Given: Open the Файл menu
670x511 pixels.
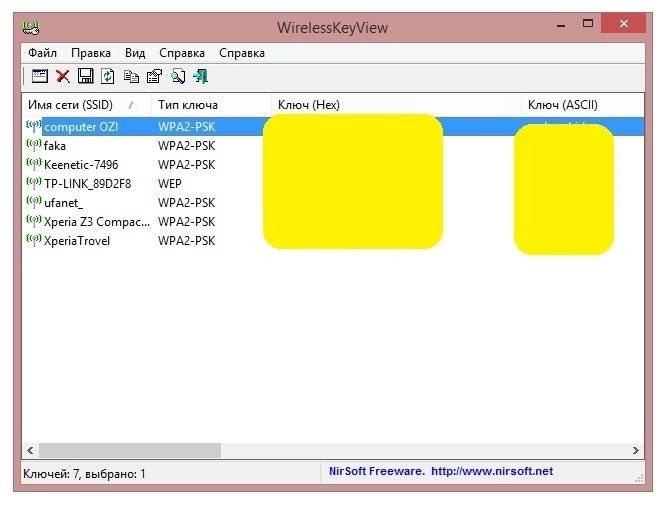Looking at the screenshot, I should click(x=42, y=53).
